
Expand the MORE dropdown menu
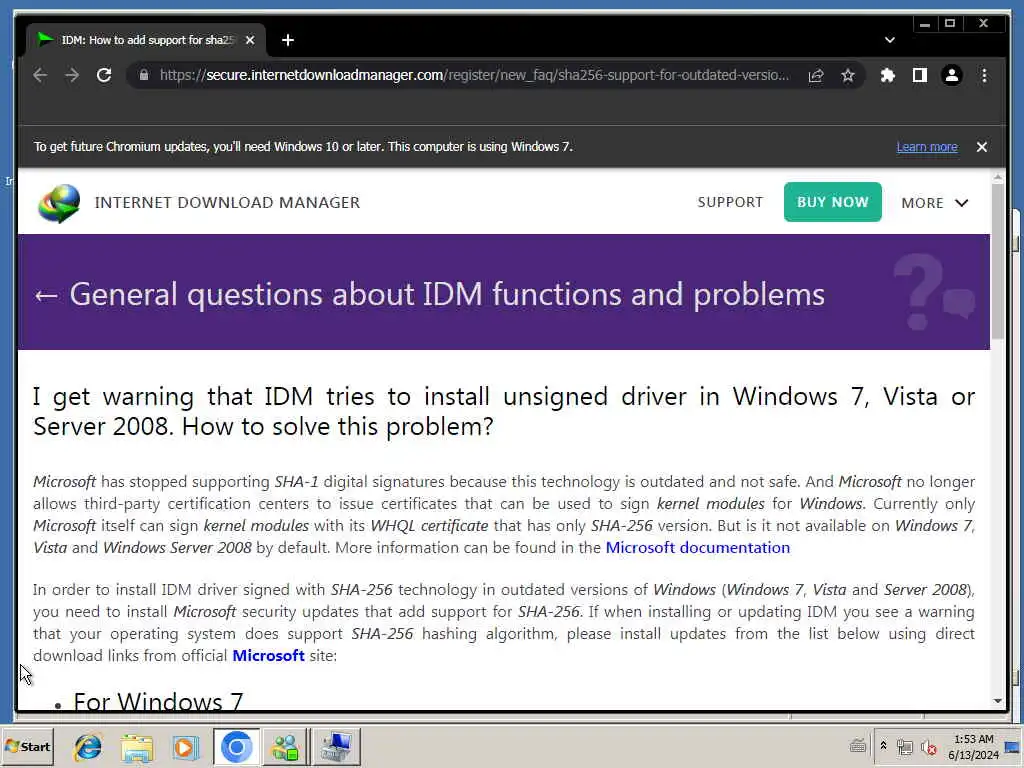[935, 203]
